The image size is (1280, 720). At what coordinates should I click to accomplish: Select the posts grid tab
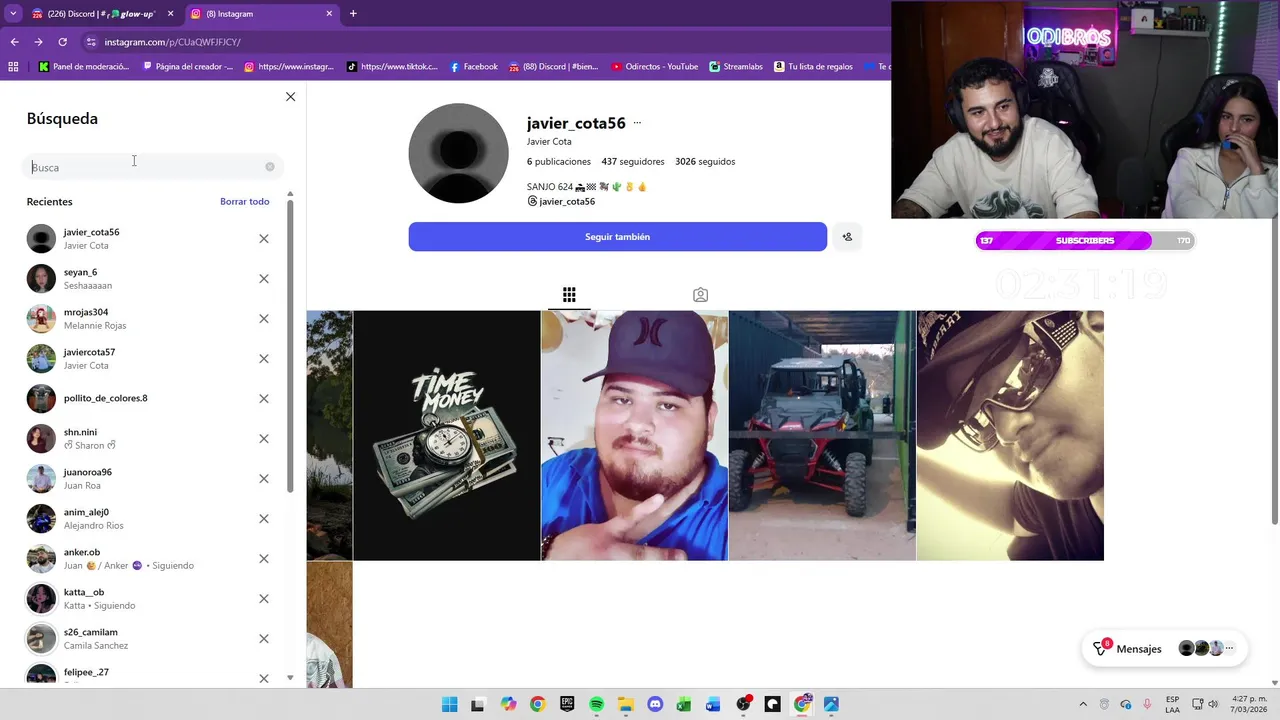click(x=569, y=295)
